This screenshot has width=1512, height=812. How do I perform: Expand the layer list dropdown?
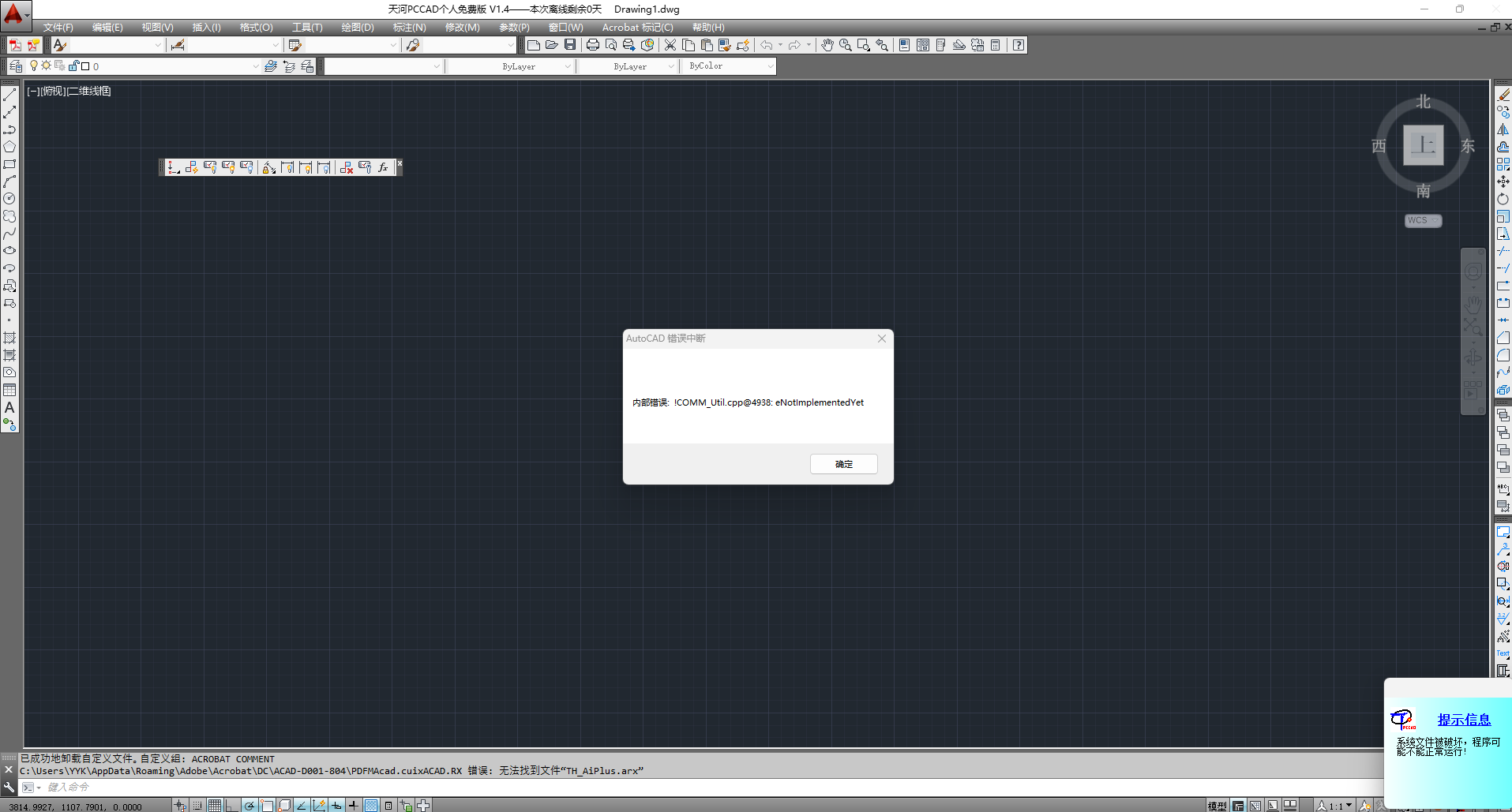pyautogui.click(x=255, y=66)
